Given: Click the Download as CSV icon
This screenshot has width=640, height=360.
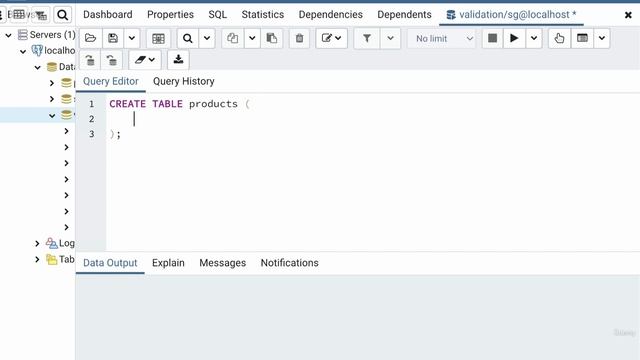Looking at the screenshot, I should coord(178,60).
